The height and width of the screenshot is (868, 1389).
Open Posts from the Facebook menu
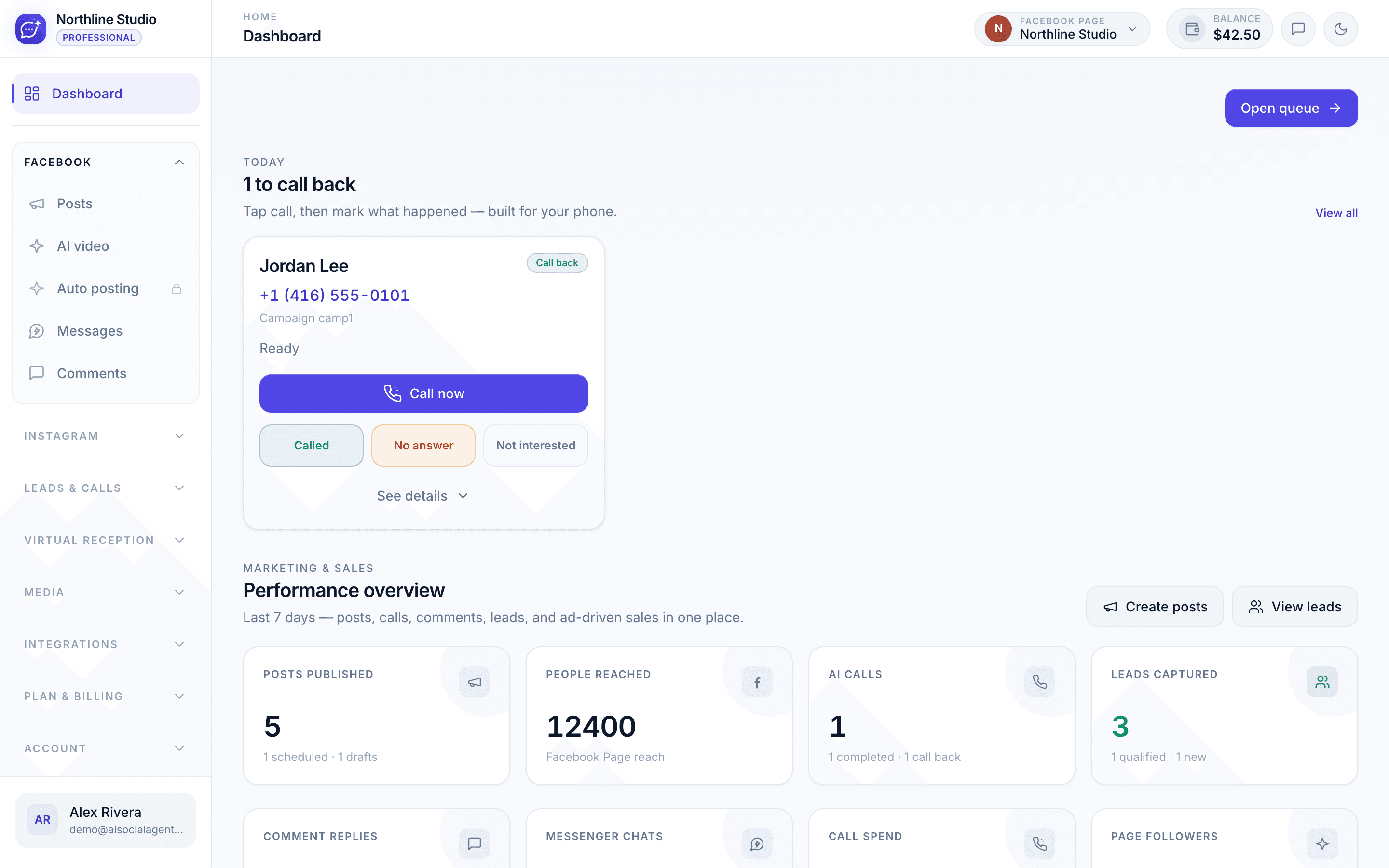pyautogui.click(x=106, y=204)
